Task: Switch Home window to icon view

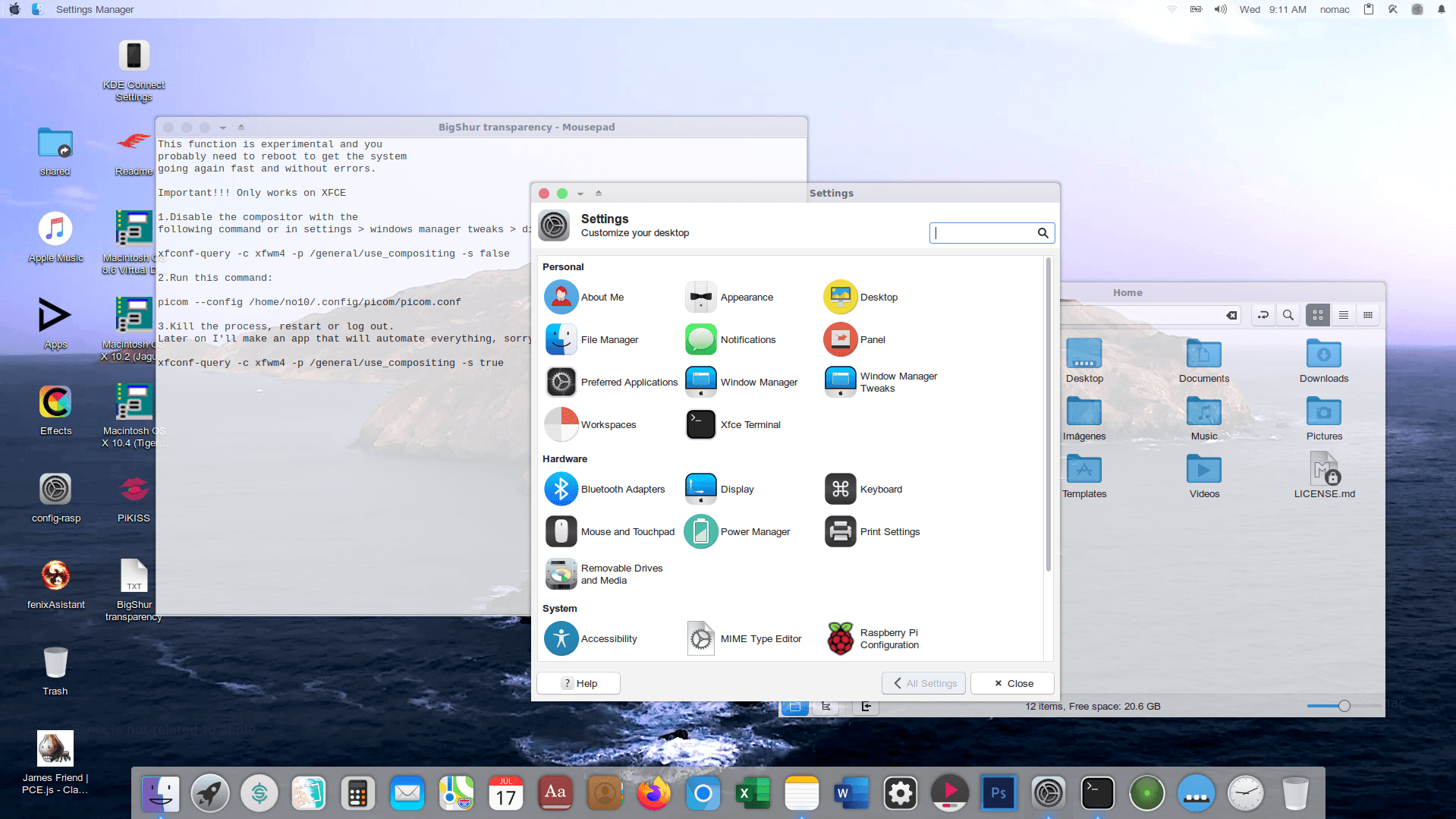Action: coord(1318,315)
